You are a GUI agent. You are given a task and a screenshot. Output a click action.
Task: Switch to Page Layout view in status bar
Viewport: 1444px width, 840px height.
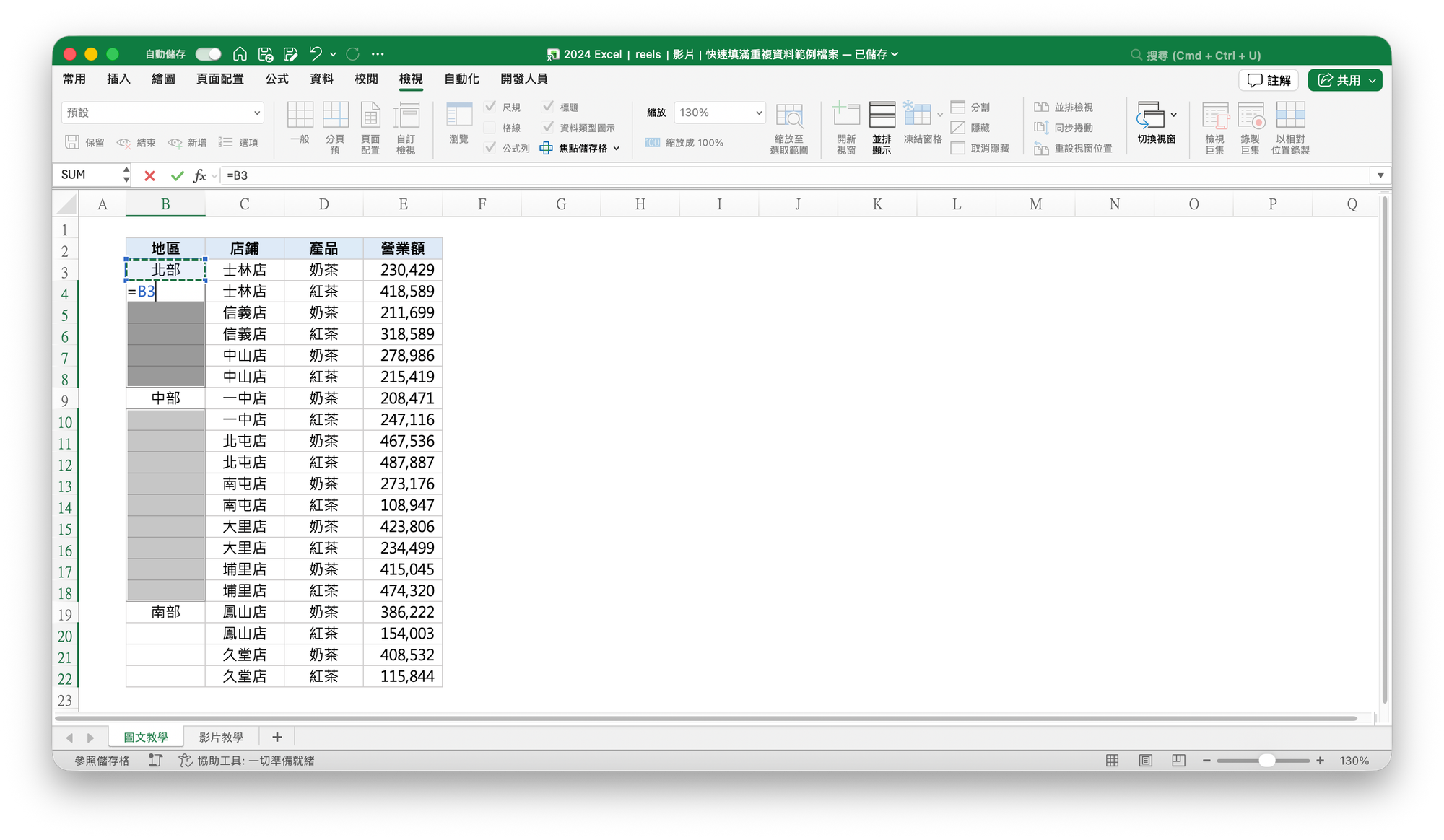tap(1145, 761)
